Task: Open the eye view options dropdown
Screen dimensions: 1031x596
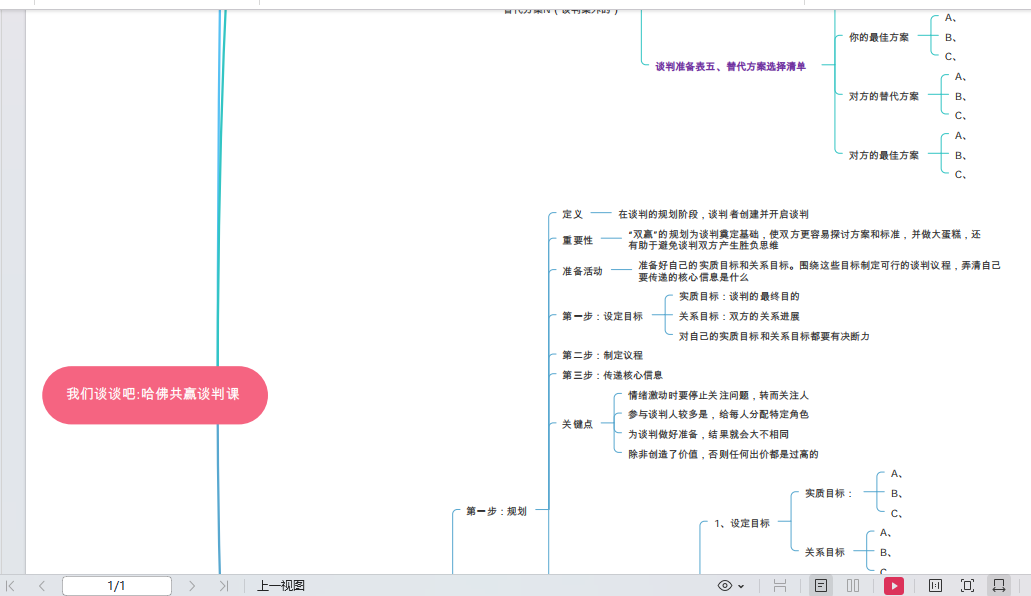Action: (731, 585)
